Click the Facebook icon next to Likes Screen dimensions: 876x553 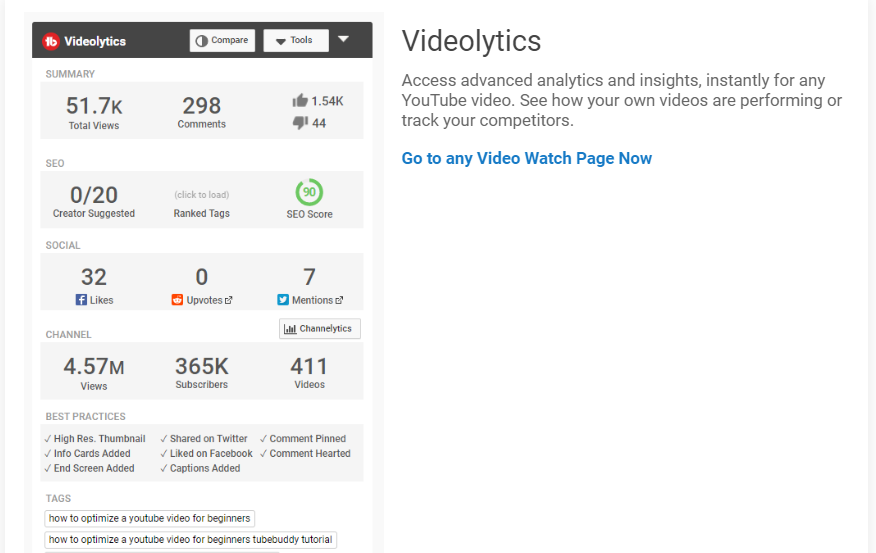pyautogui.click(x=81, y=300)
